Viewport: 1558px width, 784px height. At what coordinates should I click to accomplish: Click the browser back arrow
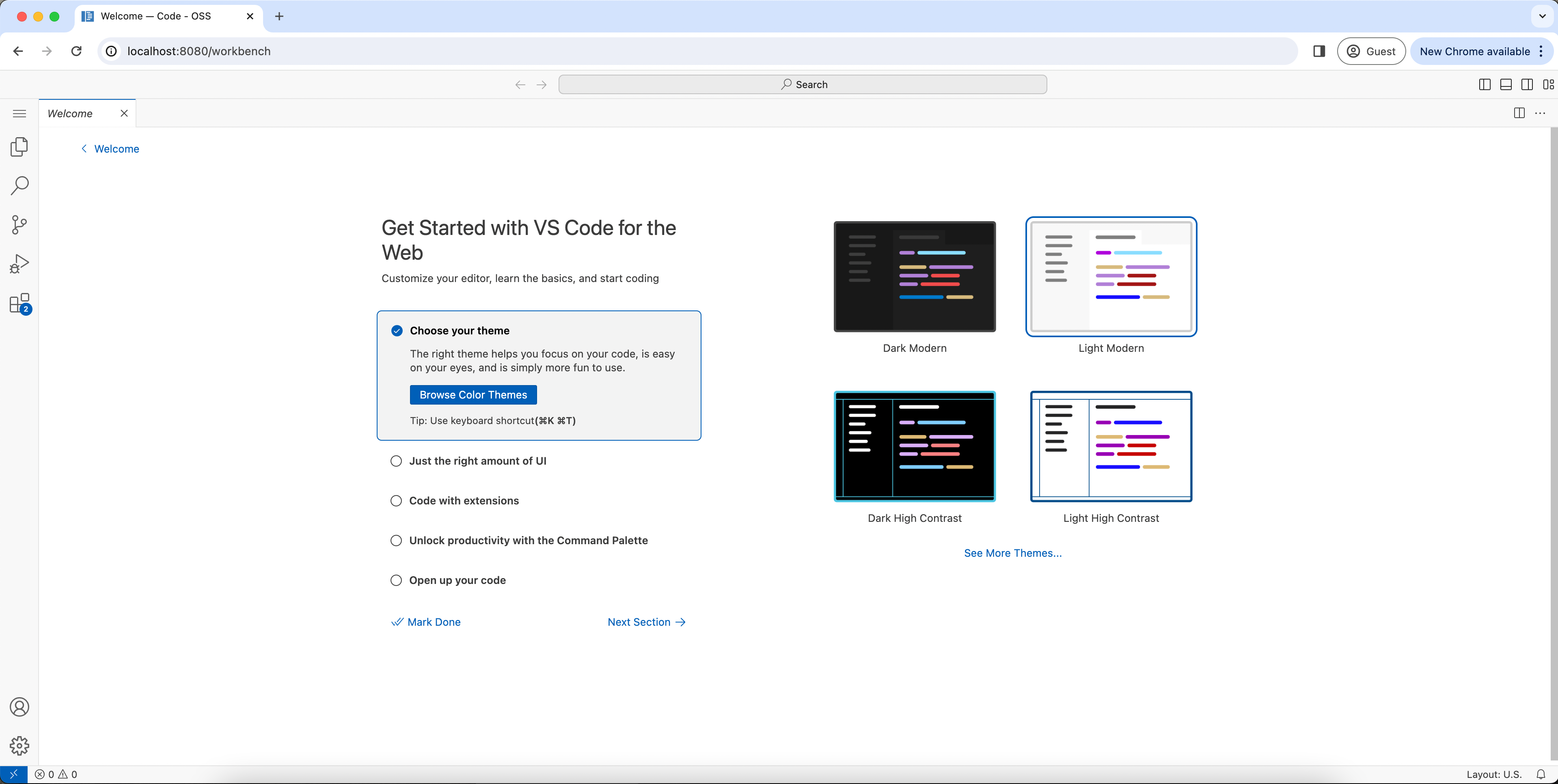(18, 52)
